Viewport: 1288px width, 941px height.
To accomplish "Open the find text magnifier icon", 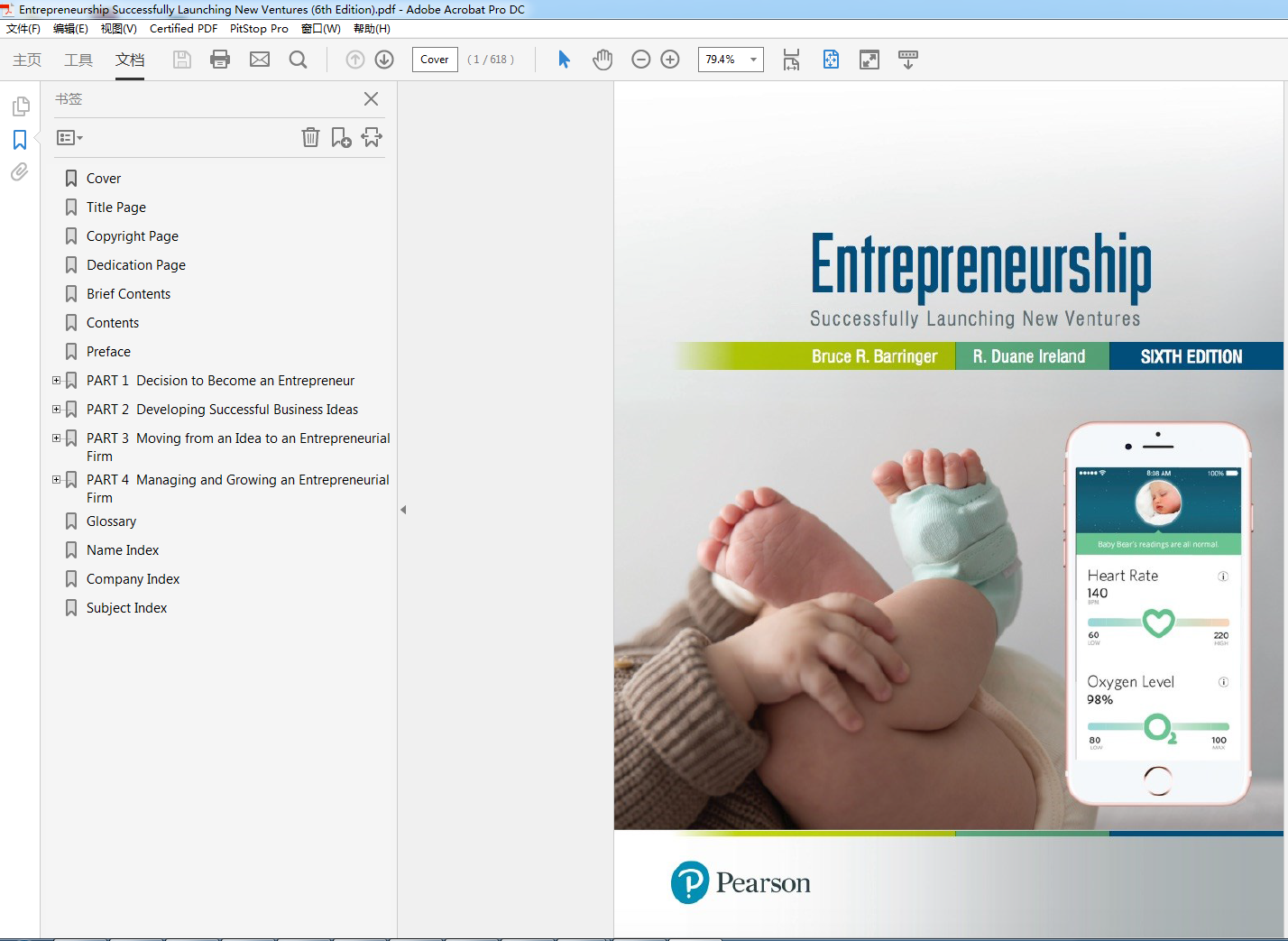I will pyautogui.click(x=298, y=60).
